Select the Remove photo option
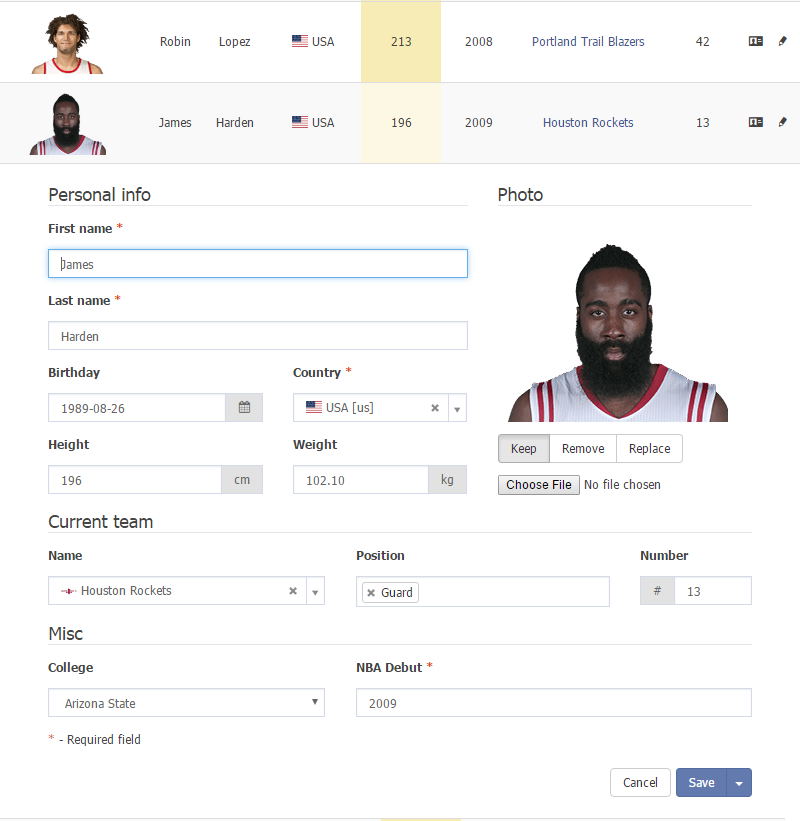The image size is (800, 821). (x=583, y=449)
